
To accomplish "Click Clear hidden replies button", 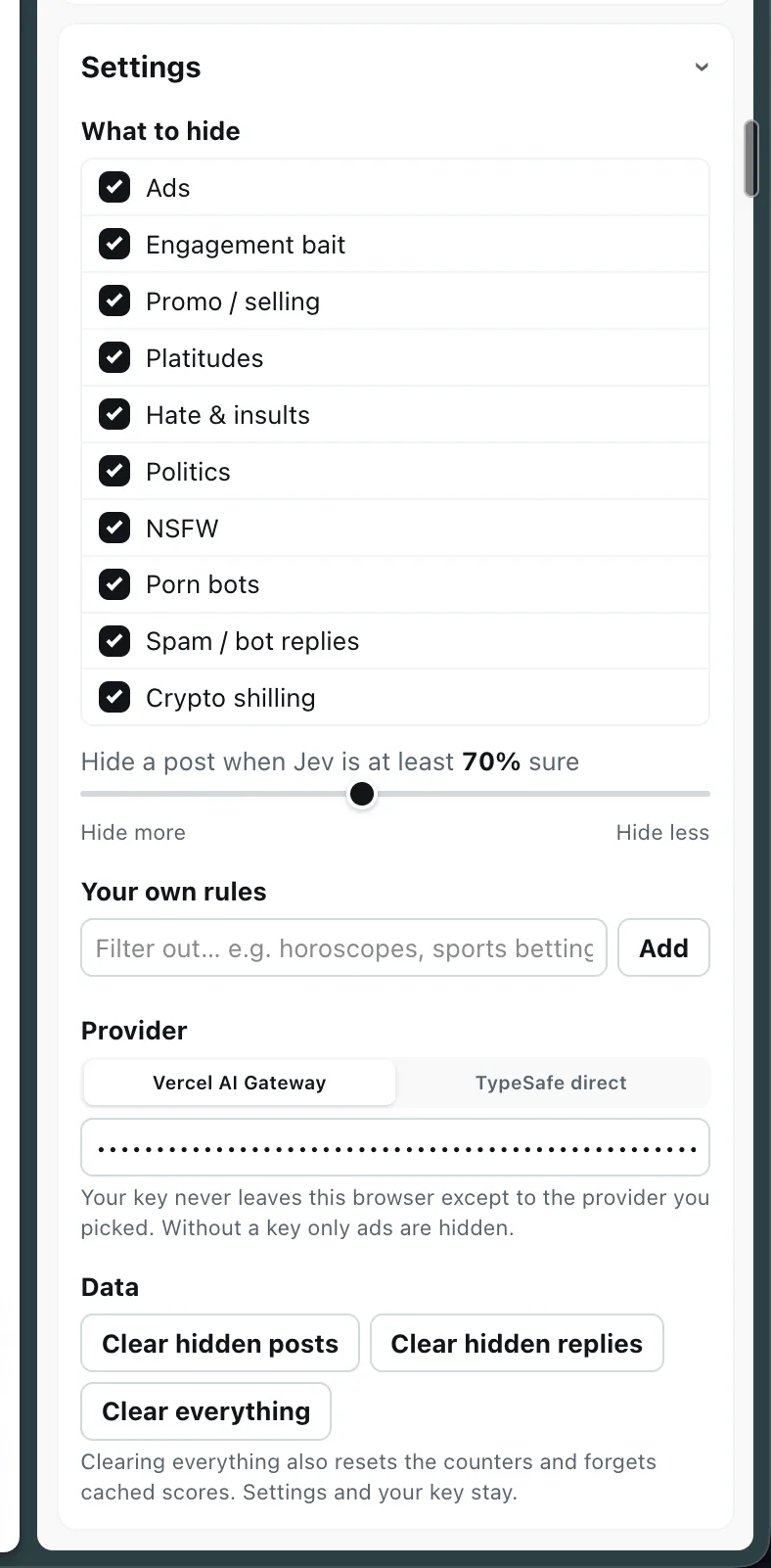I will click(517, 1343).
